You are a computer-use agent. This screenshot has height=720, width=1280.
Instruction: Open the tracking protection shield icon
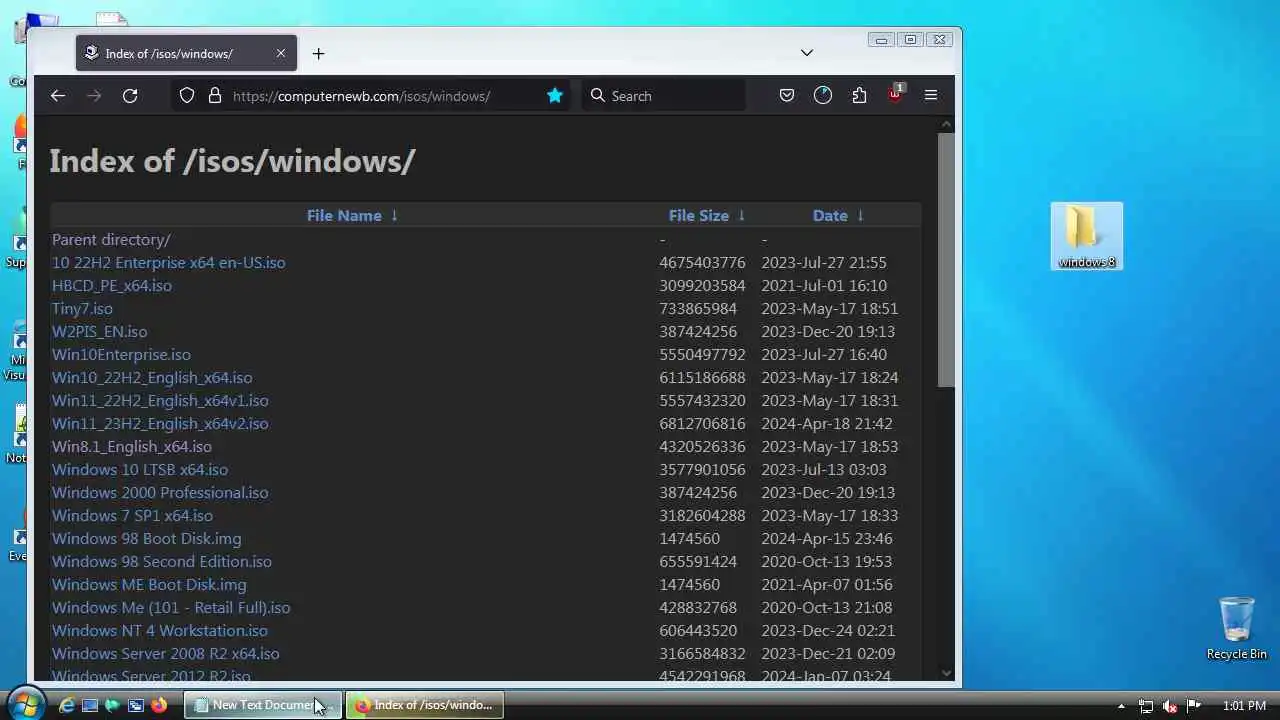coord(187,96)
